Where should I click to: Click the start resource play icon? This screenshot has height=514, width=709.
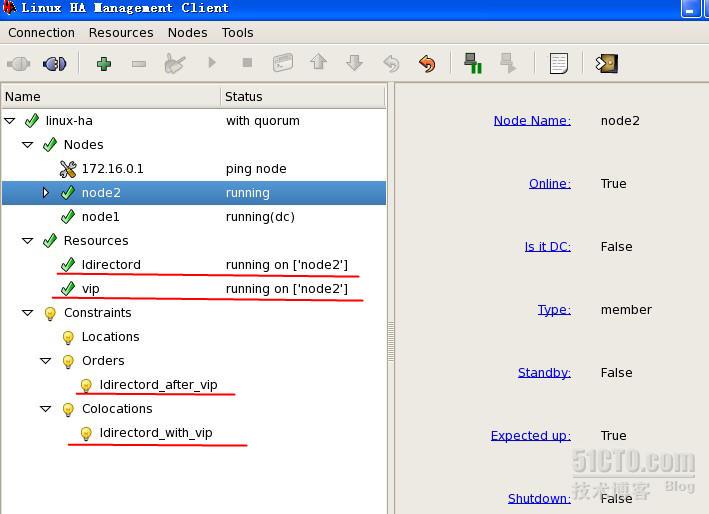pyautogui.click(x=212, y=62)
